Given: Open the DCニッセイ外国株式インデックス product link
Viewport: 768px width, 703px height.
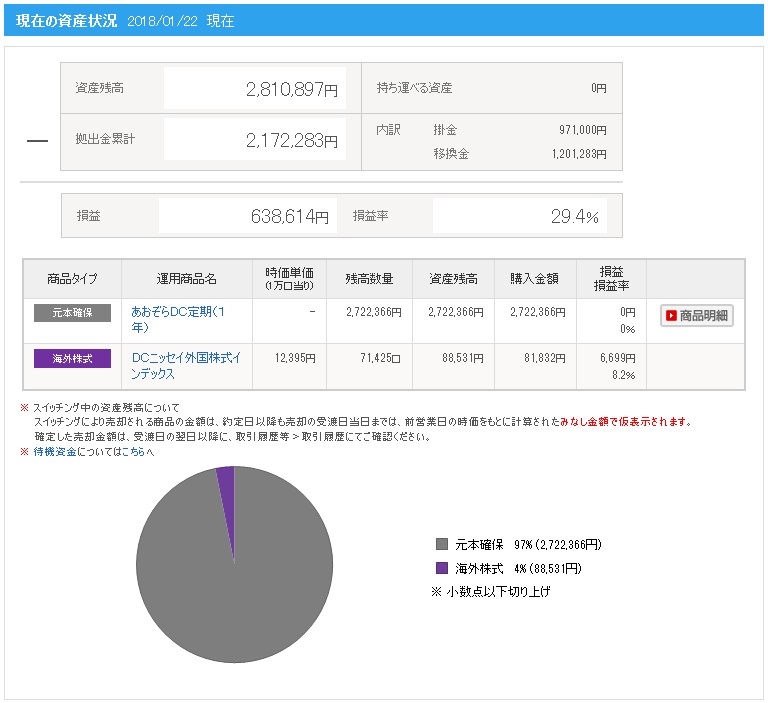Looking at the screenshot, I should pos(186,365).
